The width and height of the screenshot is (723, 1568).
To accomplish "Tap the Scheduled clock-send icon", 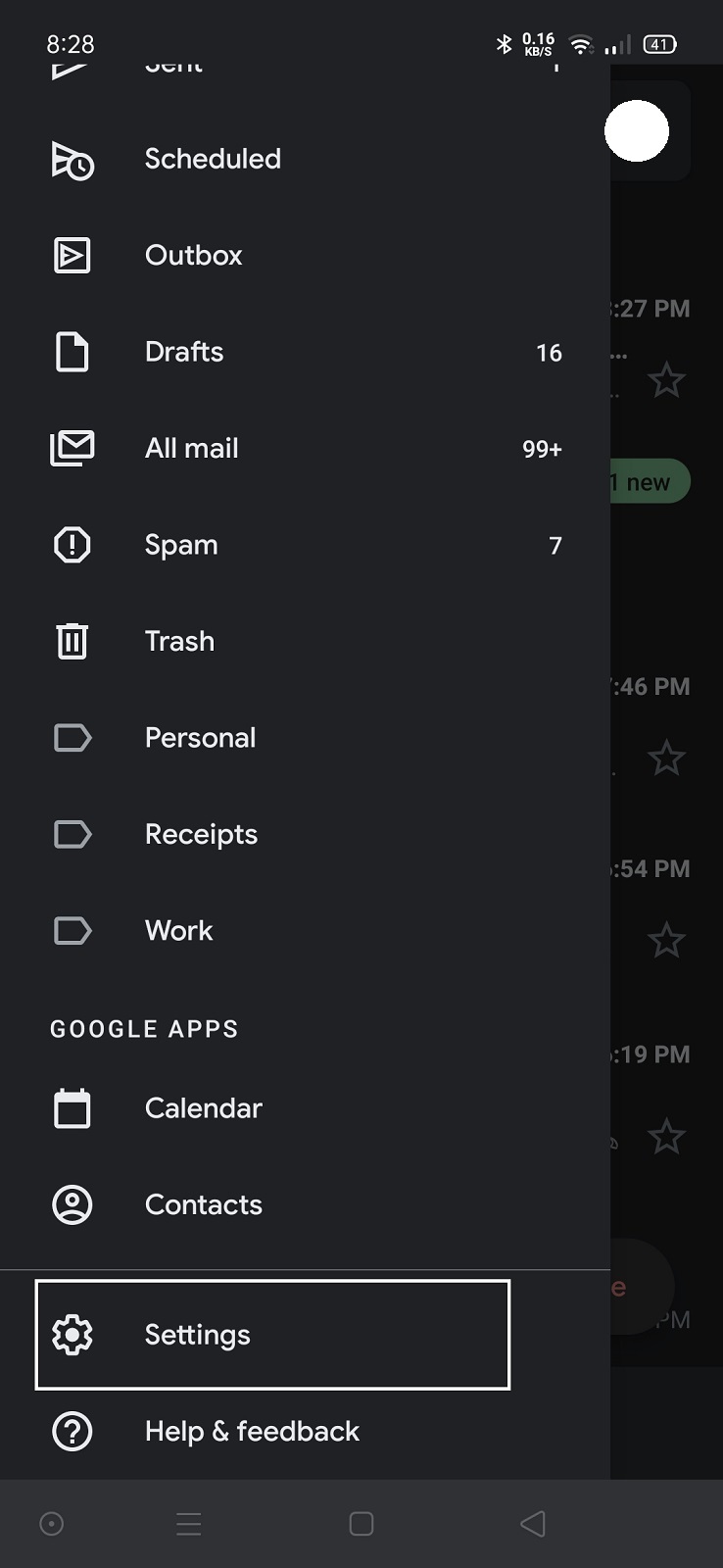I will [x=72, y=160].
